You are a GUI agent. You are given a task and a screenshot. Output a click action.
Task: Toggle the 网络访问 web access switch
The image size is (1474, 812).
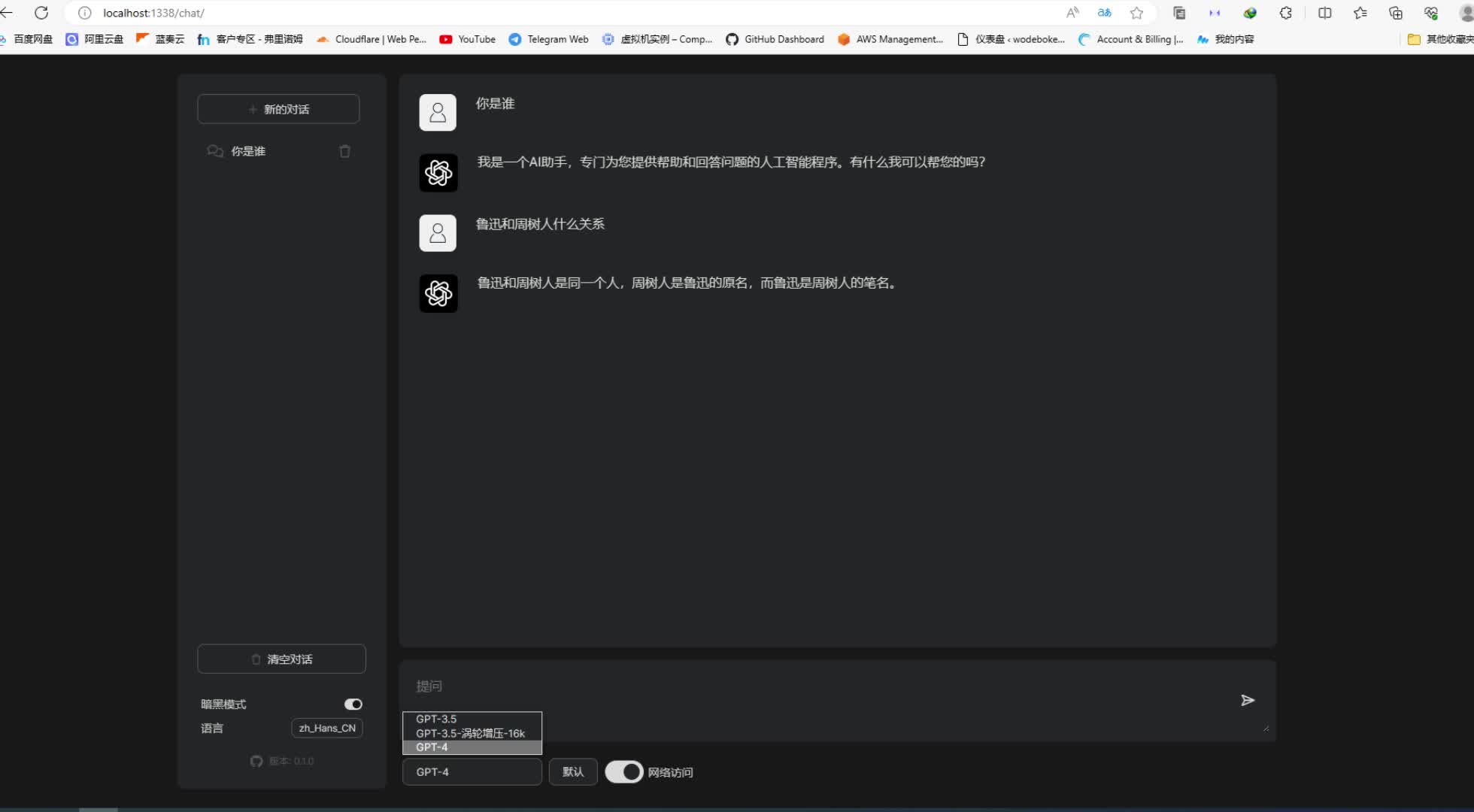(x=623, y=771)
